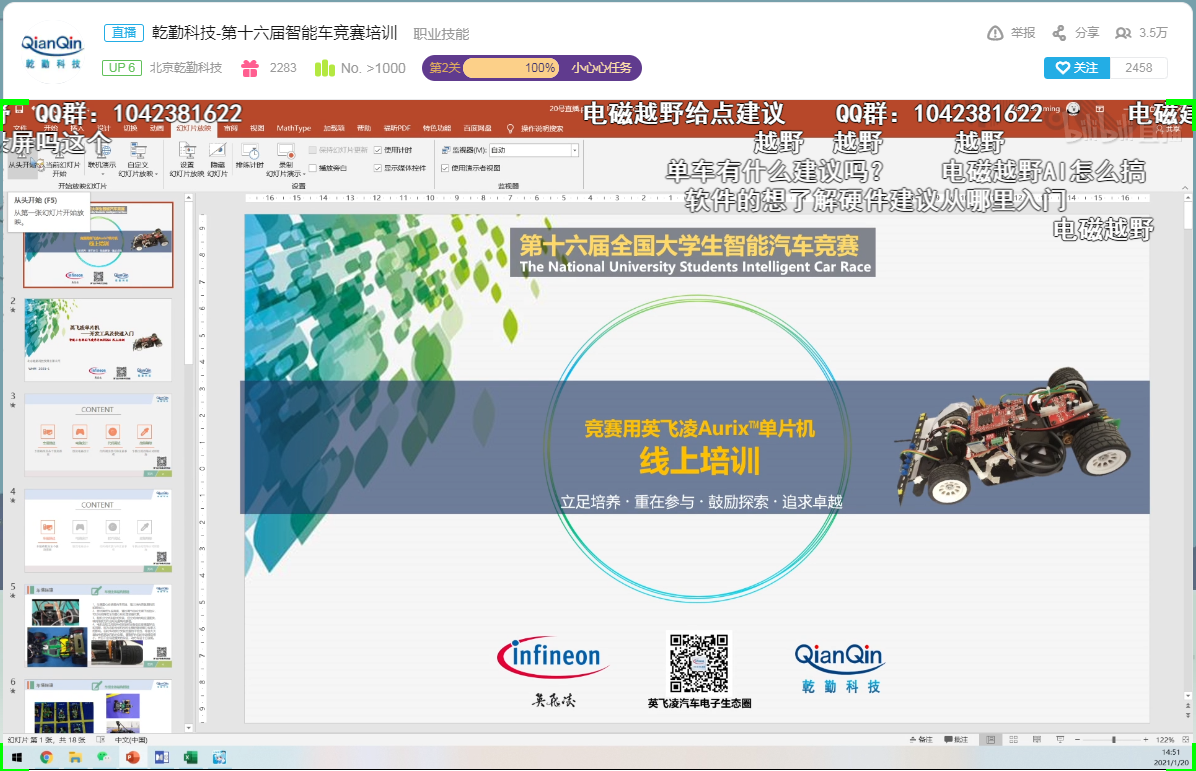Screen dimensions: 1196x771
Task: Click the ranking bars icon beside No. >1000
Action: pyautogui.click(x=325, y=68)
